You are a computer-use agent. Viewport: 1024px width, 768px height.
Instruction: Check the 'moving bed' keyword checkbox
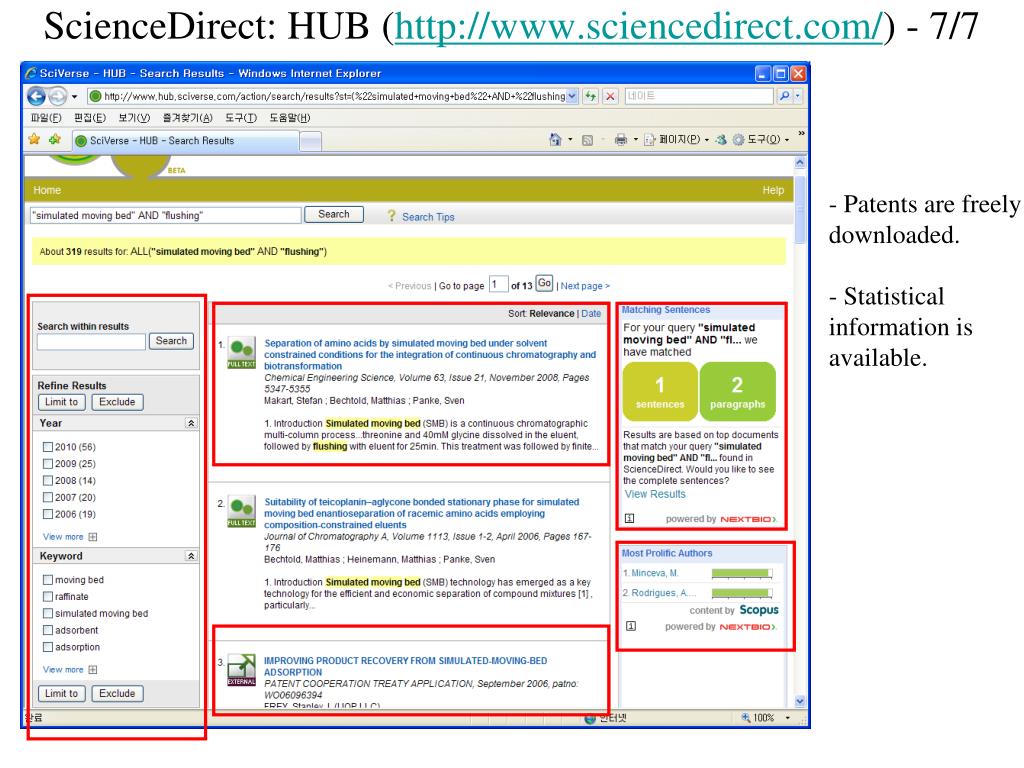coord(48,579)
